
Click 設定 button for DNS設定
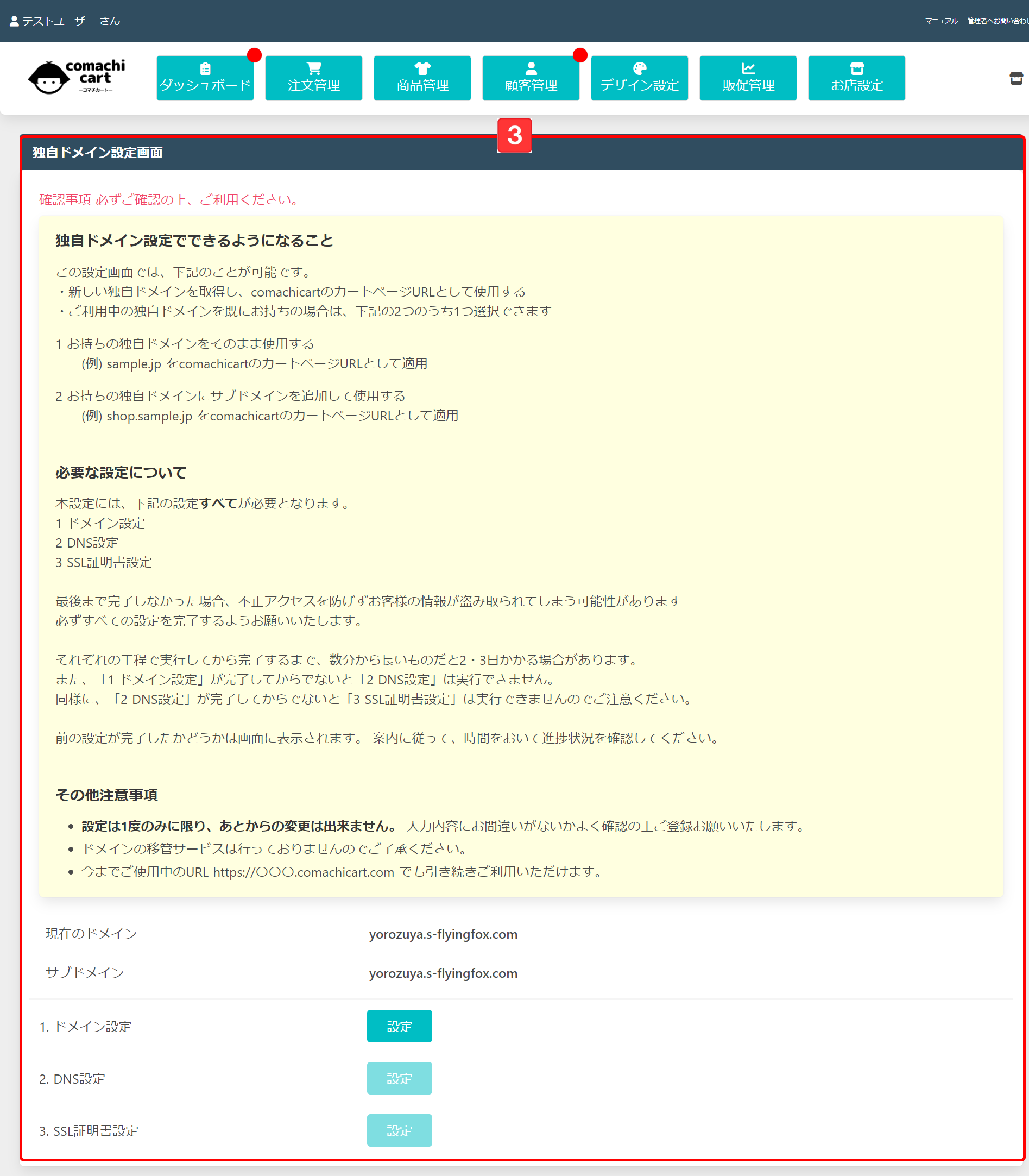[399, 1078]
